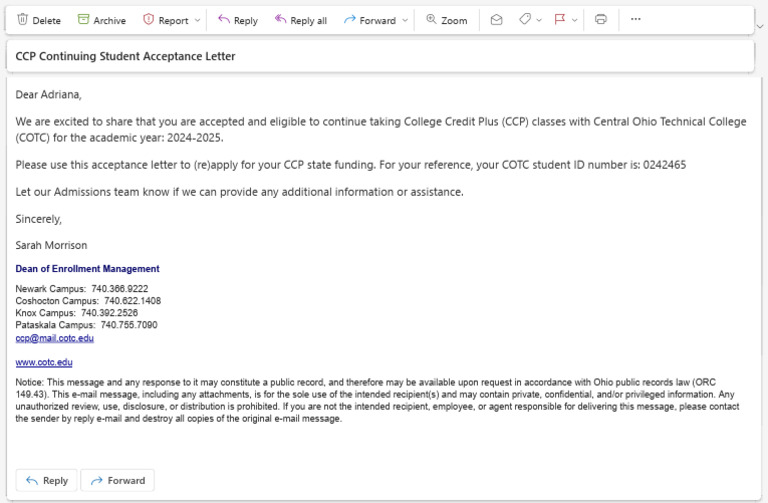The image size is (768, 503).
Task: Click the academic year 2024-2025 text
Action: pos(195,138)
